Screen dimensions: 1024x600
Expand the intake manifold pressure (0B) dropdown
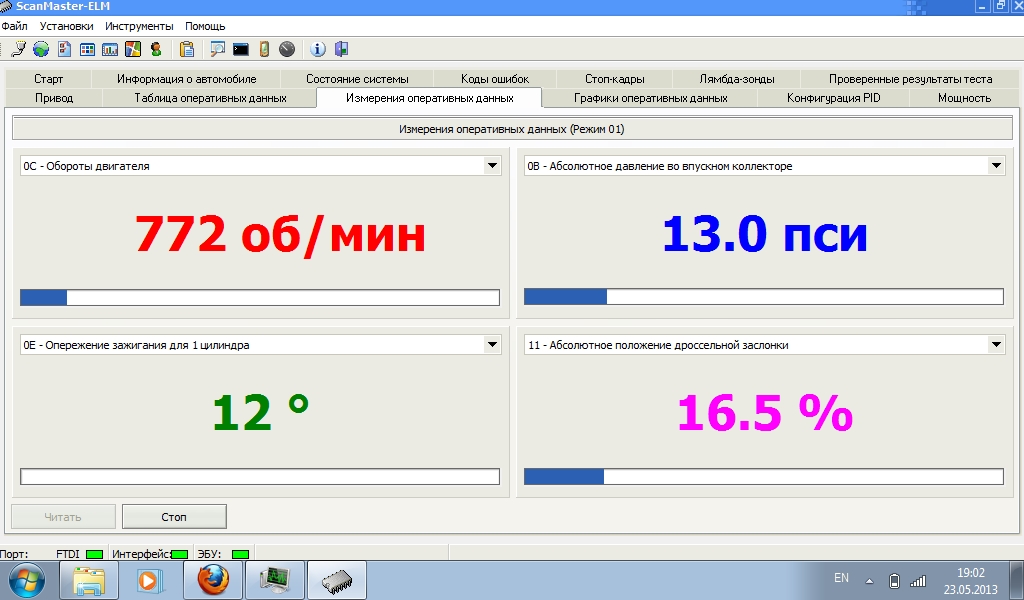(x=996, y=166)
